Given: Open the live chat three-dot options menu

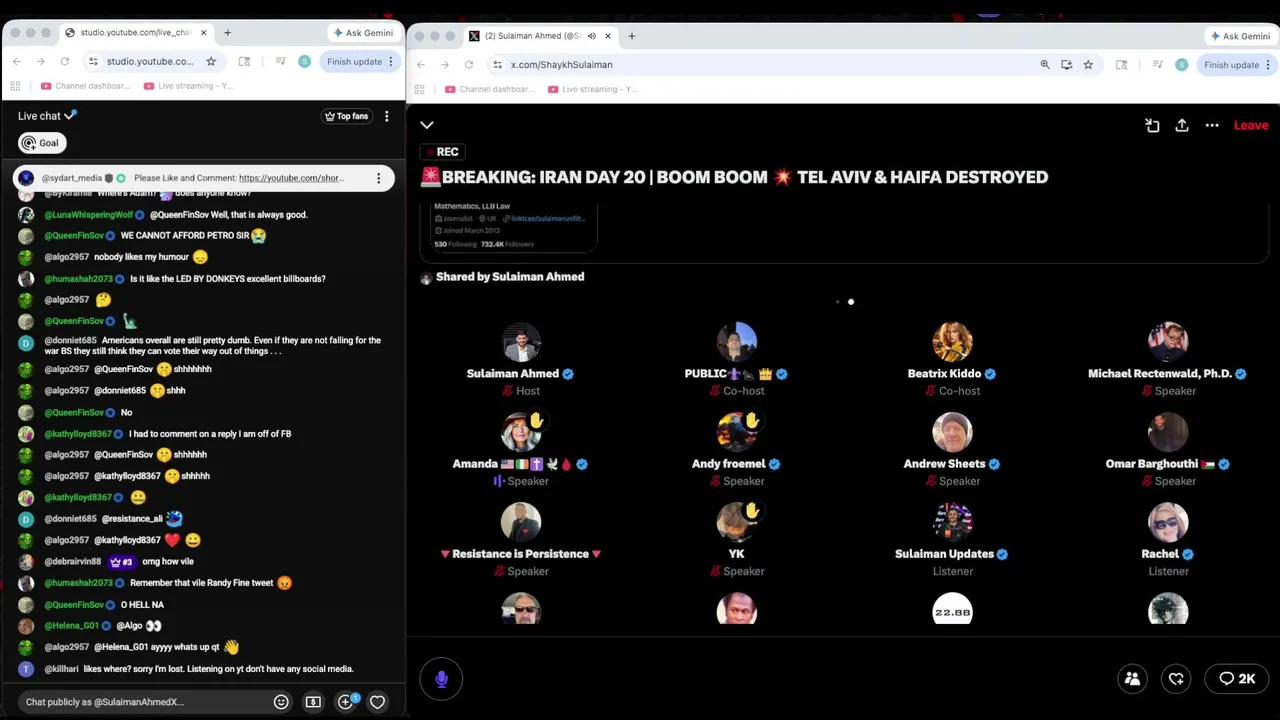Looking at the screenshot, I should [x=386, y=116].
